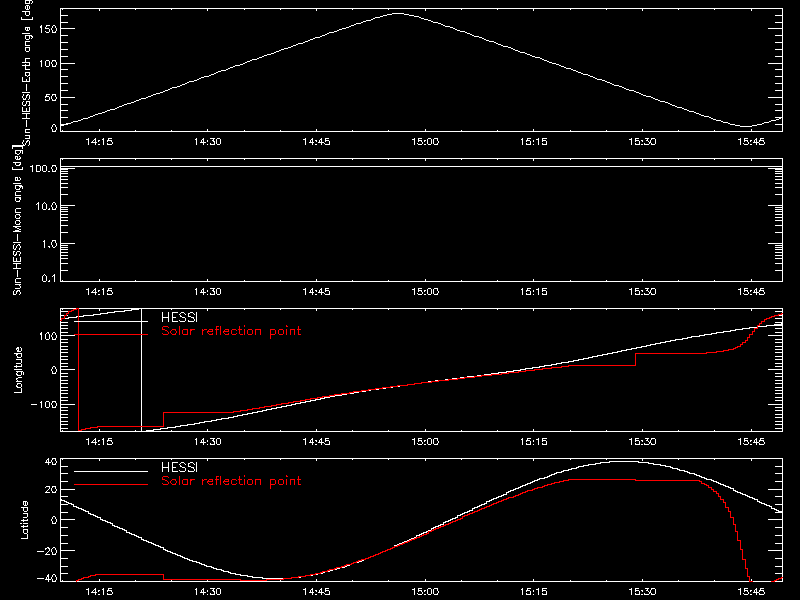Click HESSI legend text in Latitude panel
This screenshot has width=800, height=600.
point(179,467)
